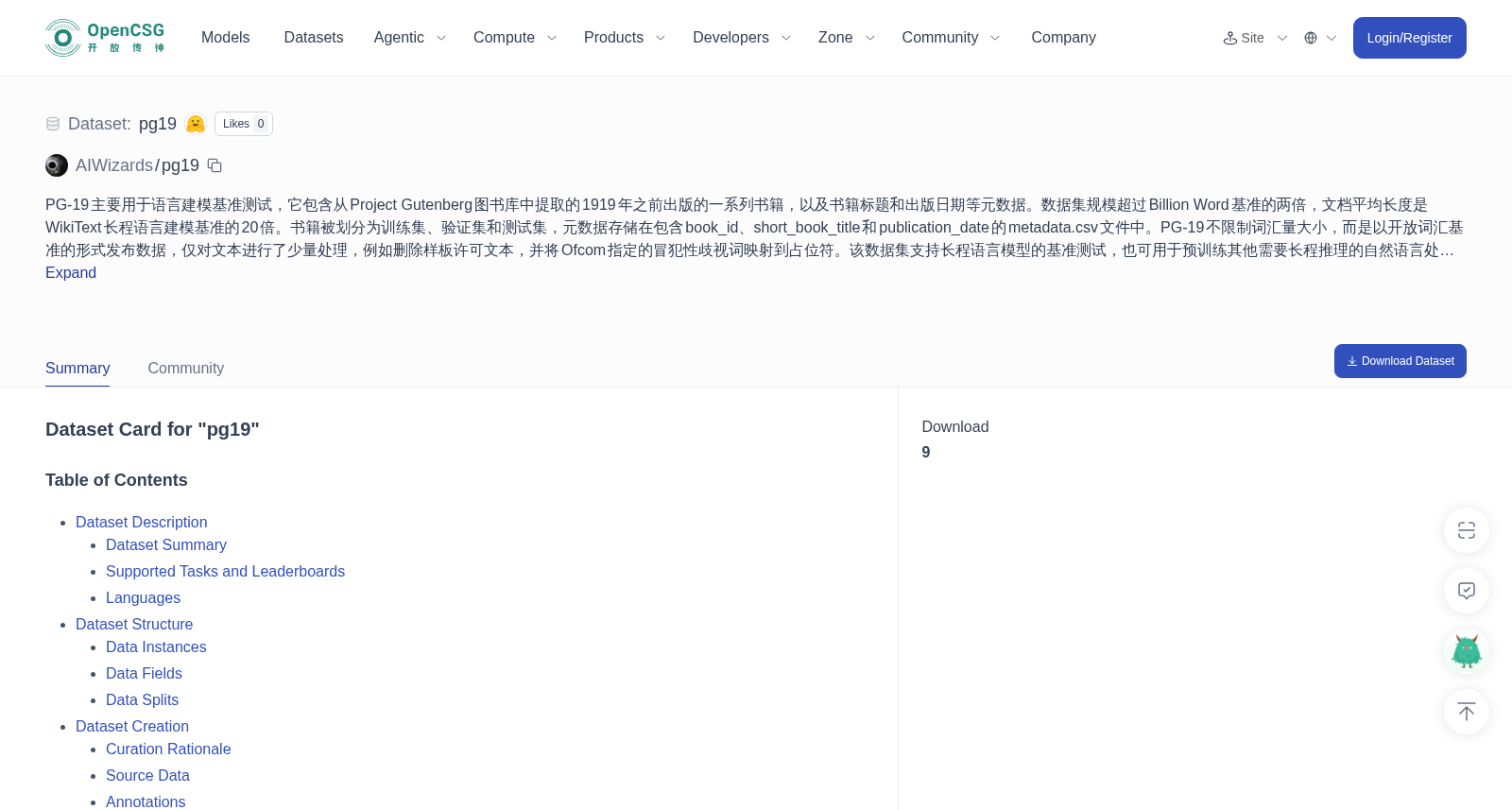
Task: Go to Data Instances section
Action: [x=156, y=647]
